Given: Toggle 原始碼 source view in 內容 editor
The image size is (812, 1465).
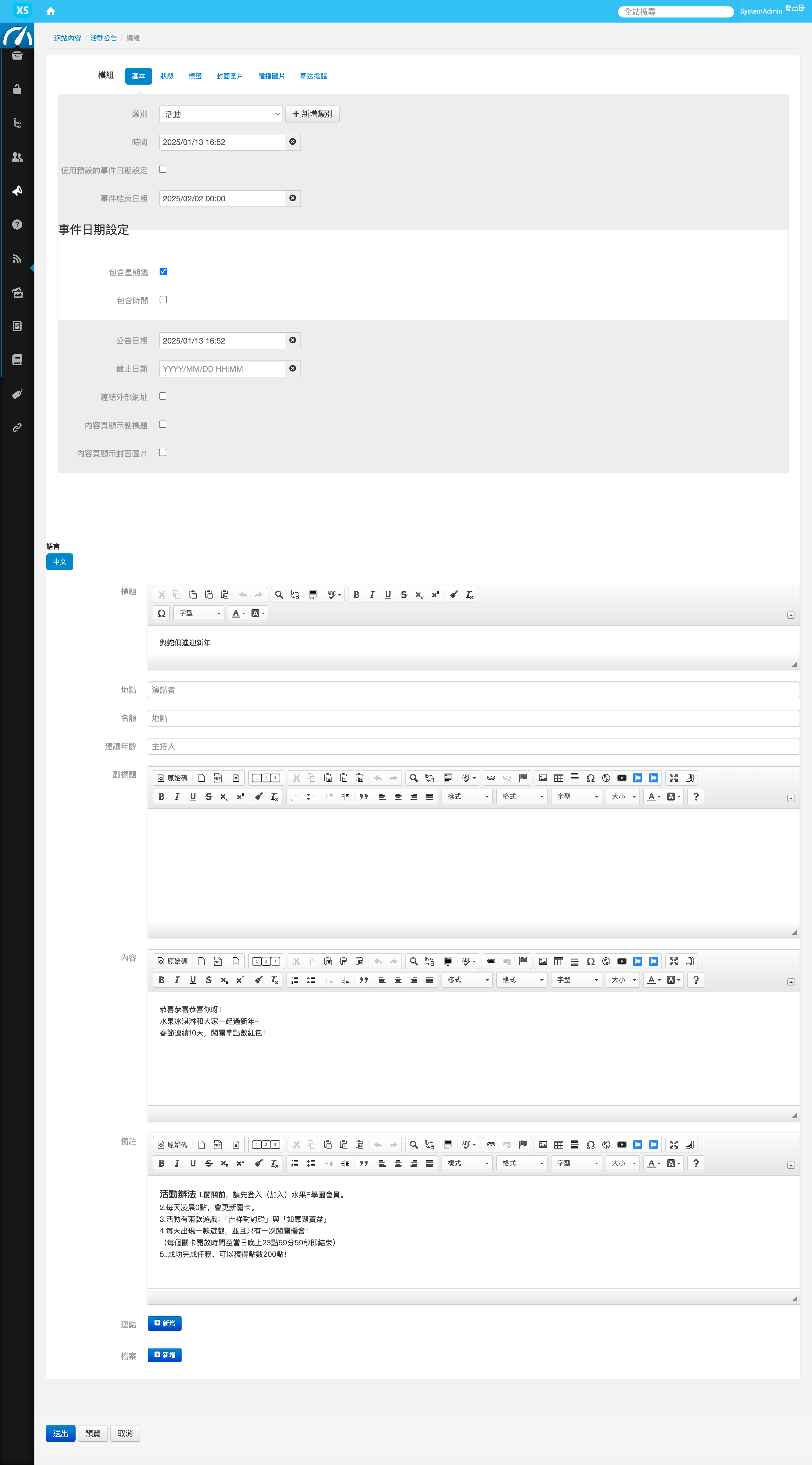Looking at the screenshot, I should click(x=172, y=961).
